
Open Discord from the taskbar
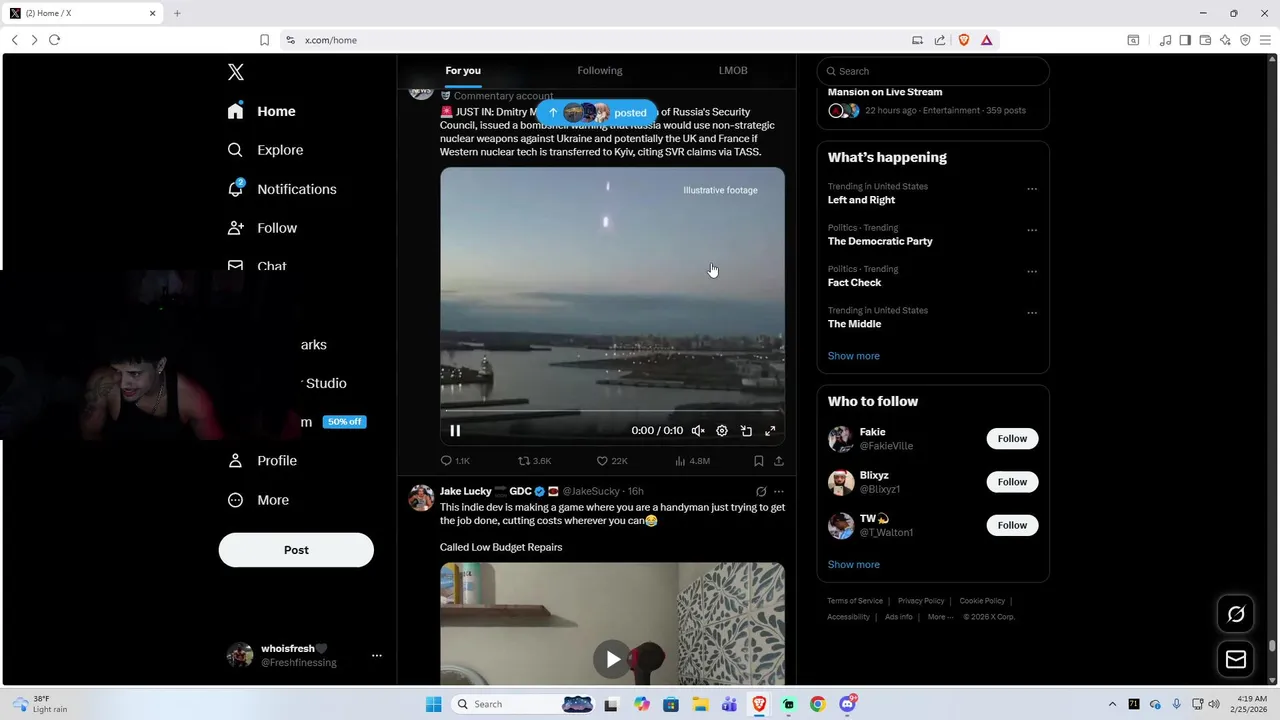[848, 704]
